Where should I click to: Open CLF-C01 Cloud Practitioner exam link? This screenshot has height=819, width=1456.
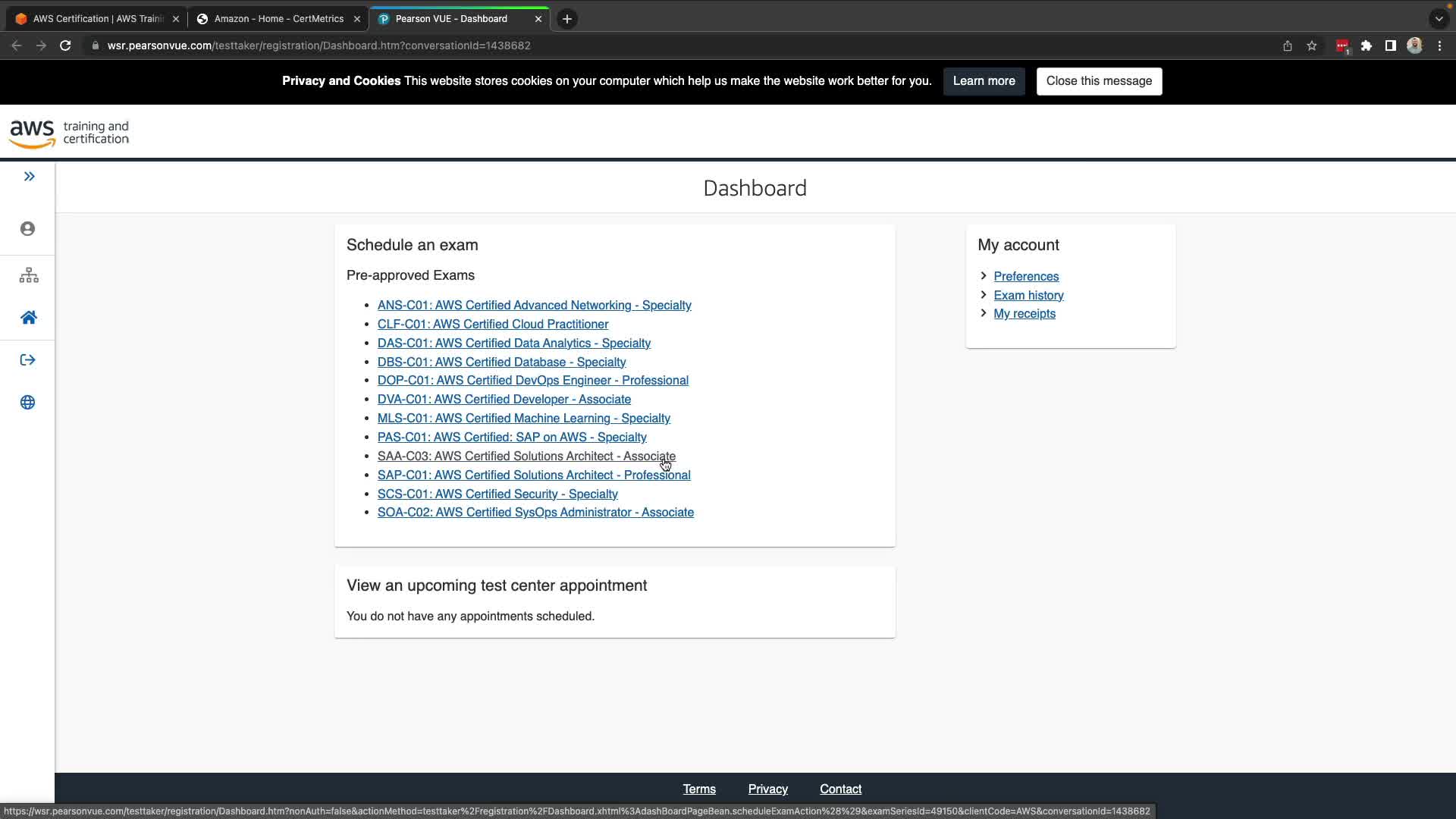[x=493, y=325]
